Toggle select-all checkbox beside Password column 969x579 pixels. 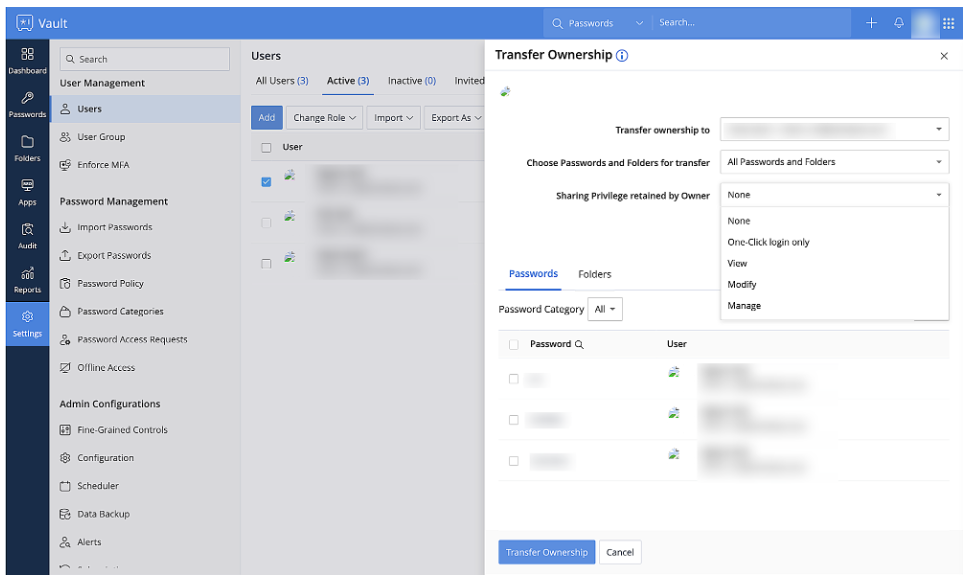click(514, 345)
